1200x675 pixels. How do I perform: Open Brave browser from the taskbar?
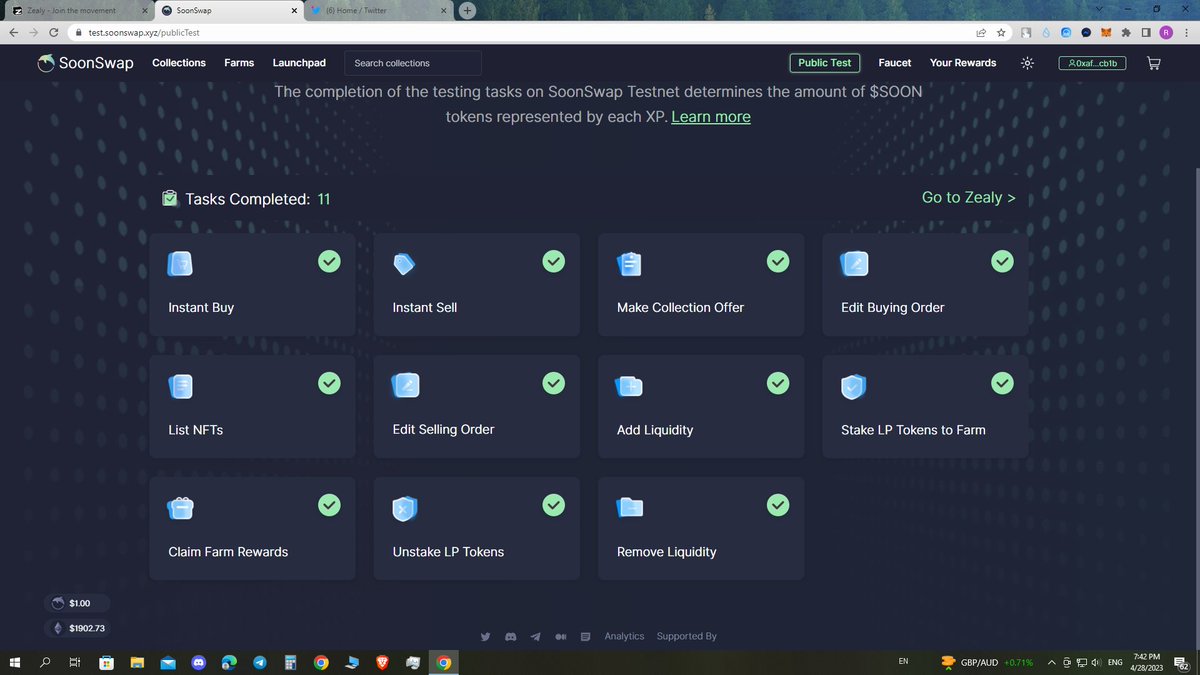(384, 662)
